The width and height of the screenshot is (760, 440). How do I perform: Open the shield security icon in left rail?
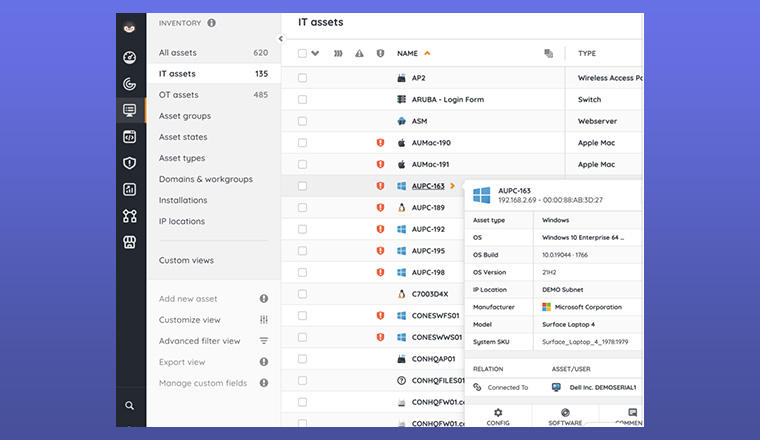tap(129, 163)
